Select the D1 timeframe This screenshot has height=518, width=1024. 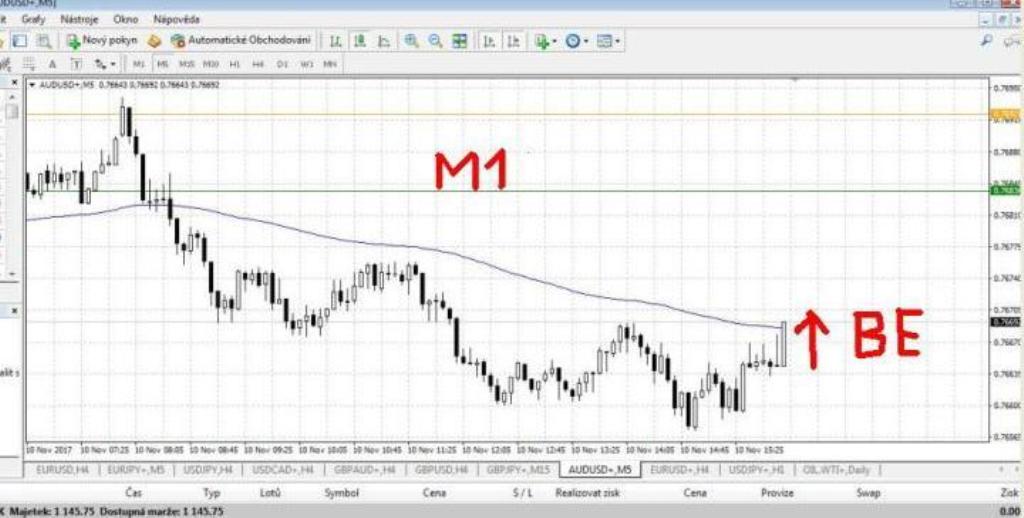(282, 64)
